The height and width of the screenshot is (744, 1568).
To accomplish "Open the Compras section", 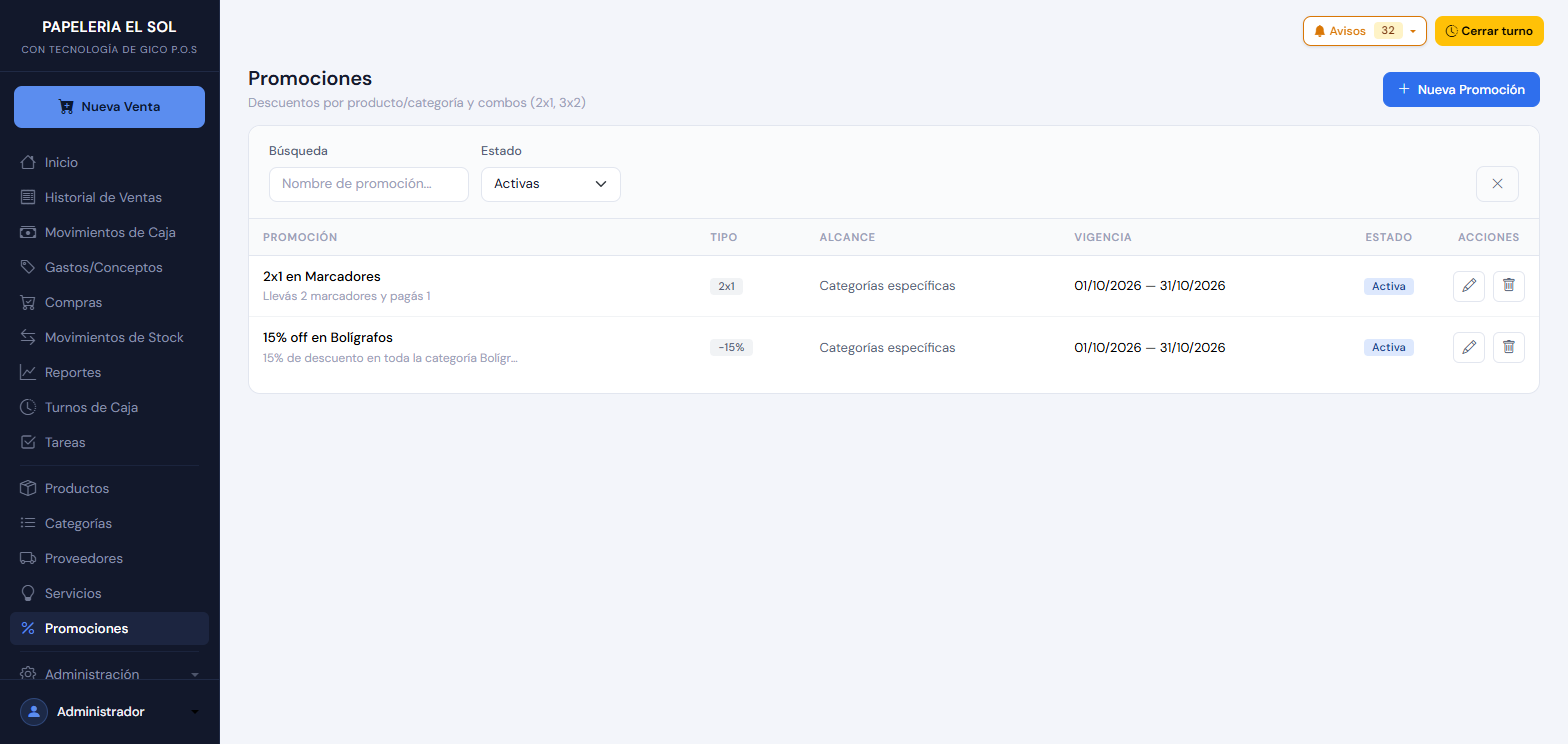I will click(x=109, y=302).
